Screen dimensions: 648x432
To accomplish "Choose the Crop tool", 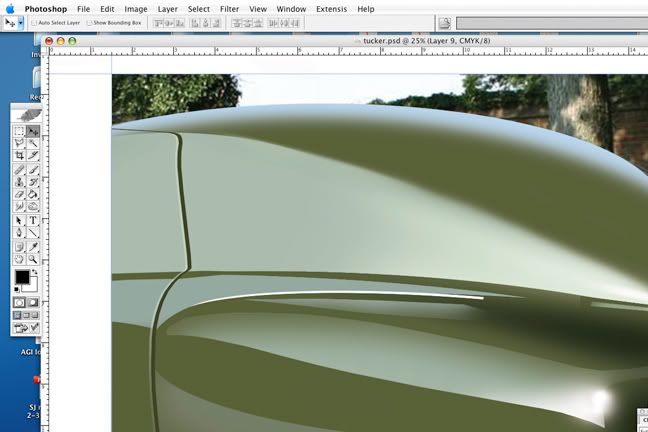I will [19, 156].
